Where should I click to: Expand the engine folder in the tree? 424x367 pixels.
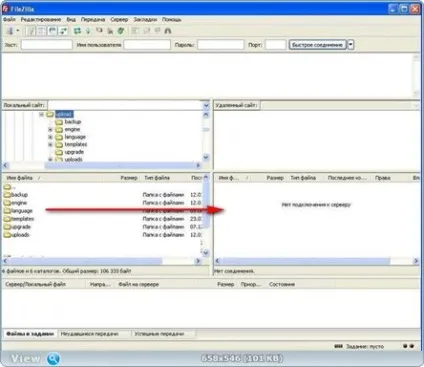[x=50, y=129]
